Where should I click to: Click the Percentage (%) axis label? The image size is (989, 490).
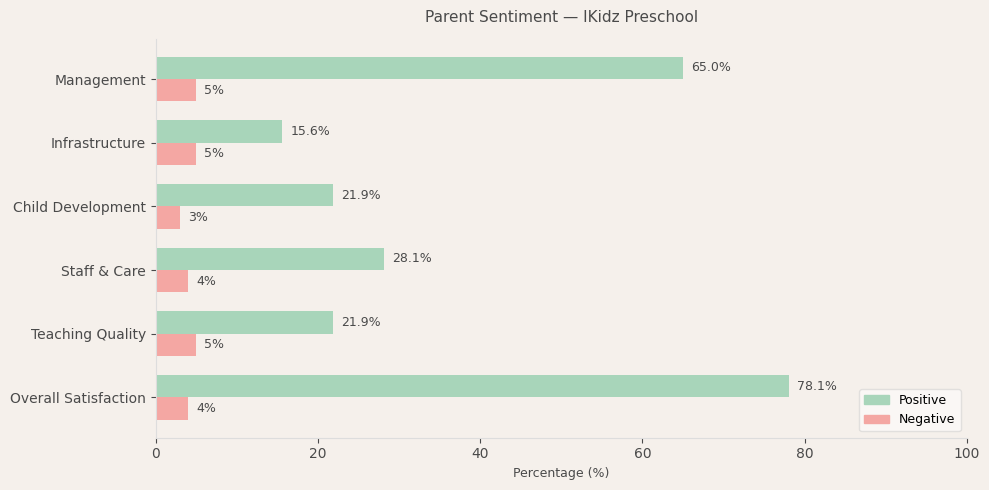(561, 473)
